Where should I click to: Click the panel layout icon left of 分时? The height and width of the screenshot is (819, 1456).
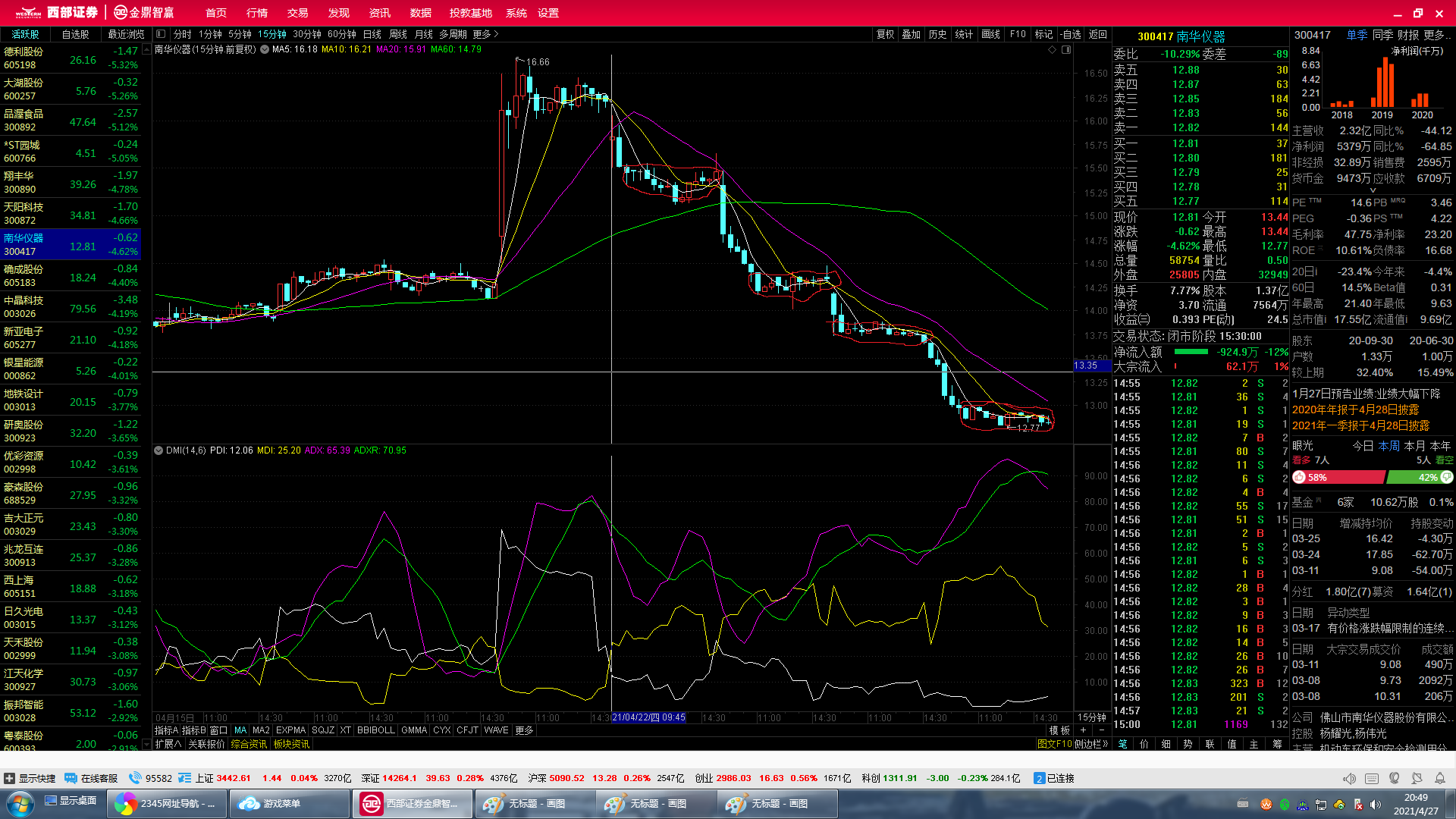[160, 34]
